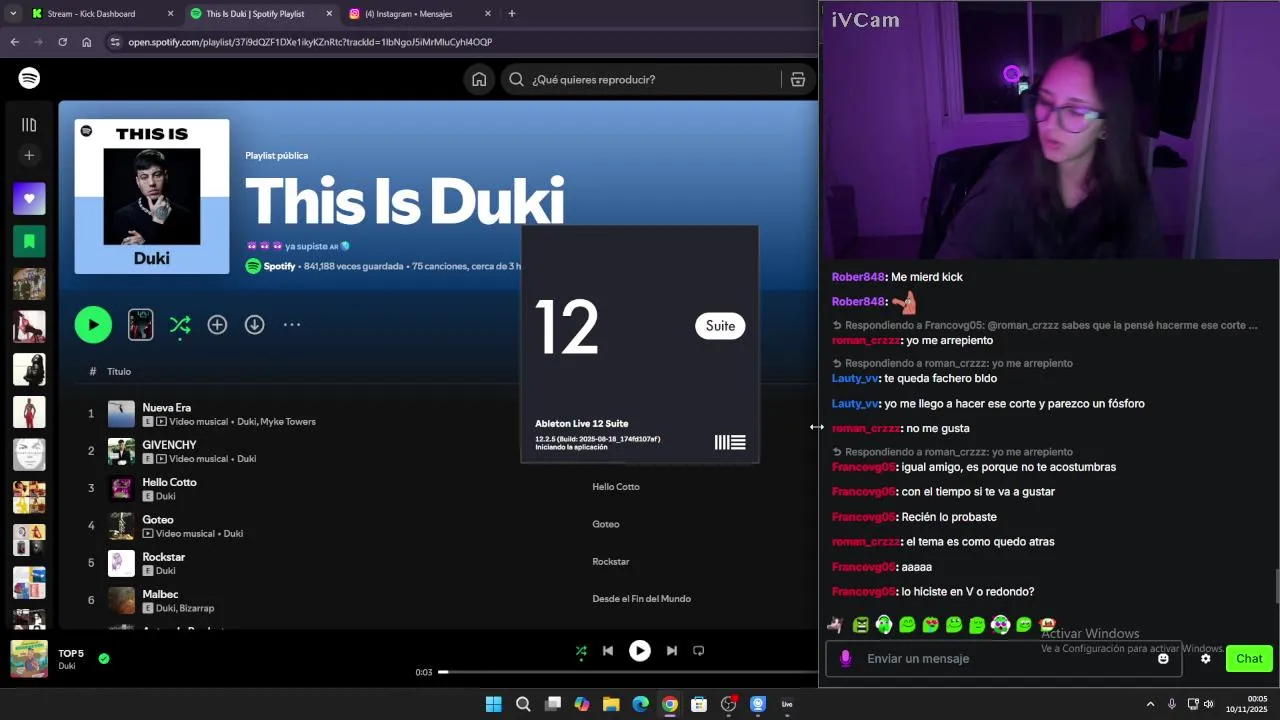Download the playlist with the arrow icon
The image size is (1280, 720).
pyautogui.click(x=254, y=324)
